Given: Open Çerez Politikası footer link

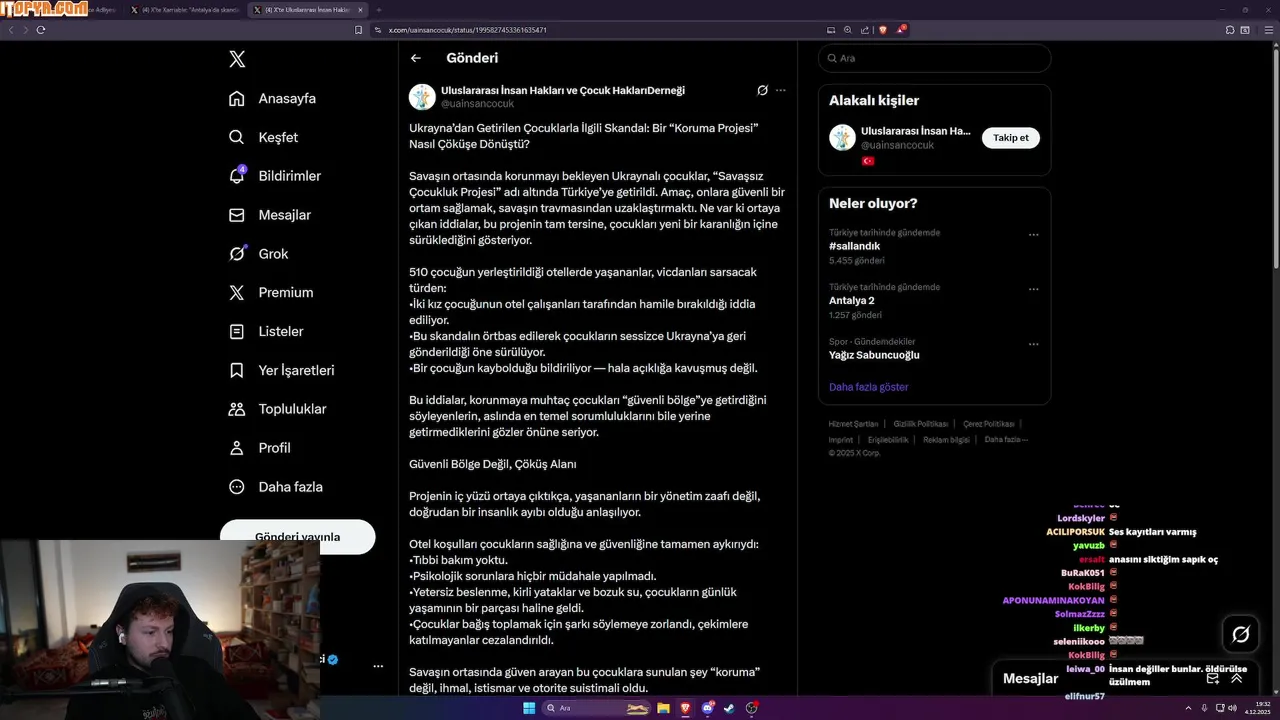Looking at the screenshot, I should click(x=989, y=424).
